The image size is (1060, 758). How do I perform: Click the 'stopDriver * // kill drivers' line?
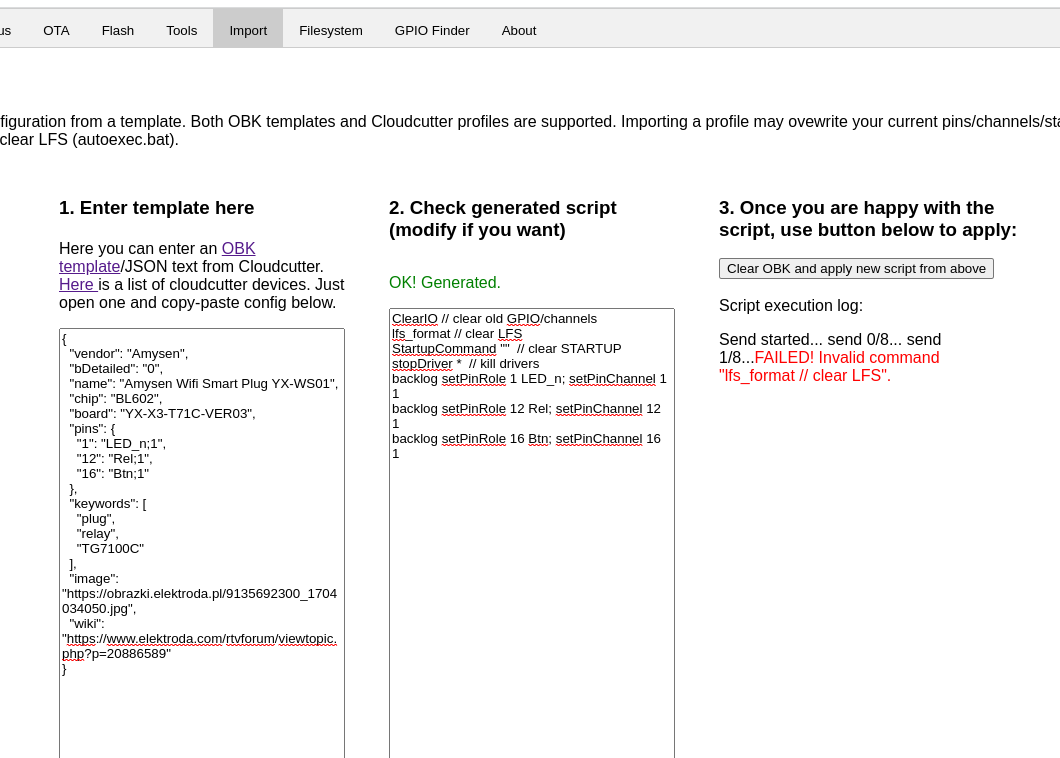coord(466,364)
